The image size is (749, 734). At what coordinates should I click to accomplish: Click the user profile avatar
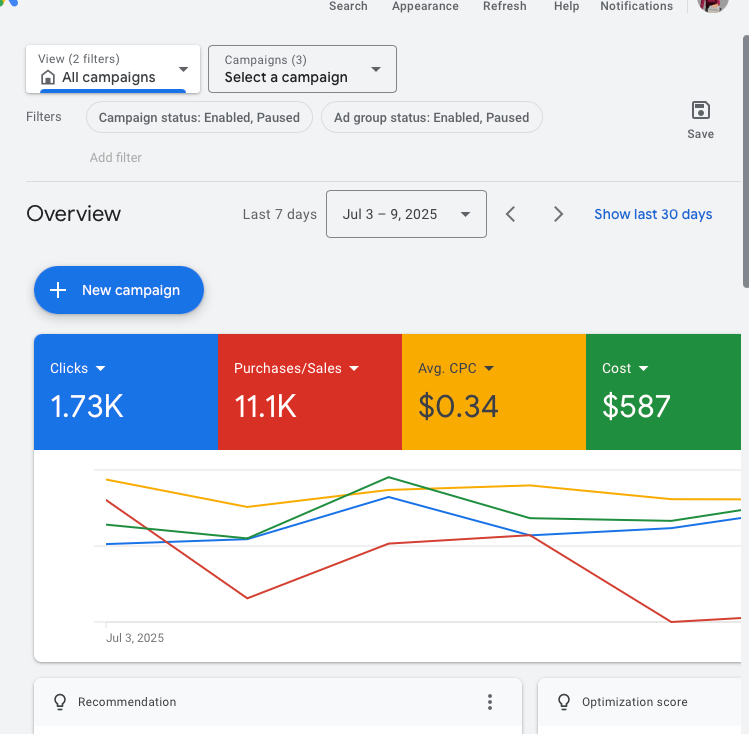point(712,5)
